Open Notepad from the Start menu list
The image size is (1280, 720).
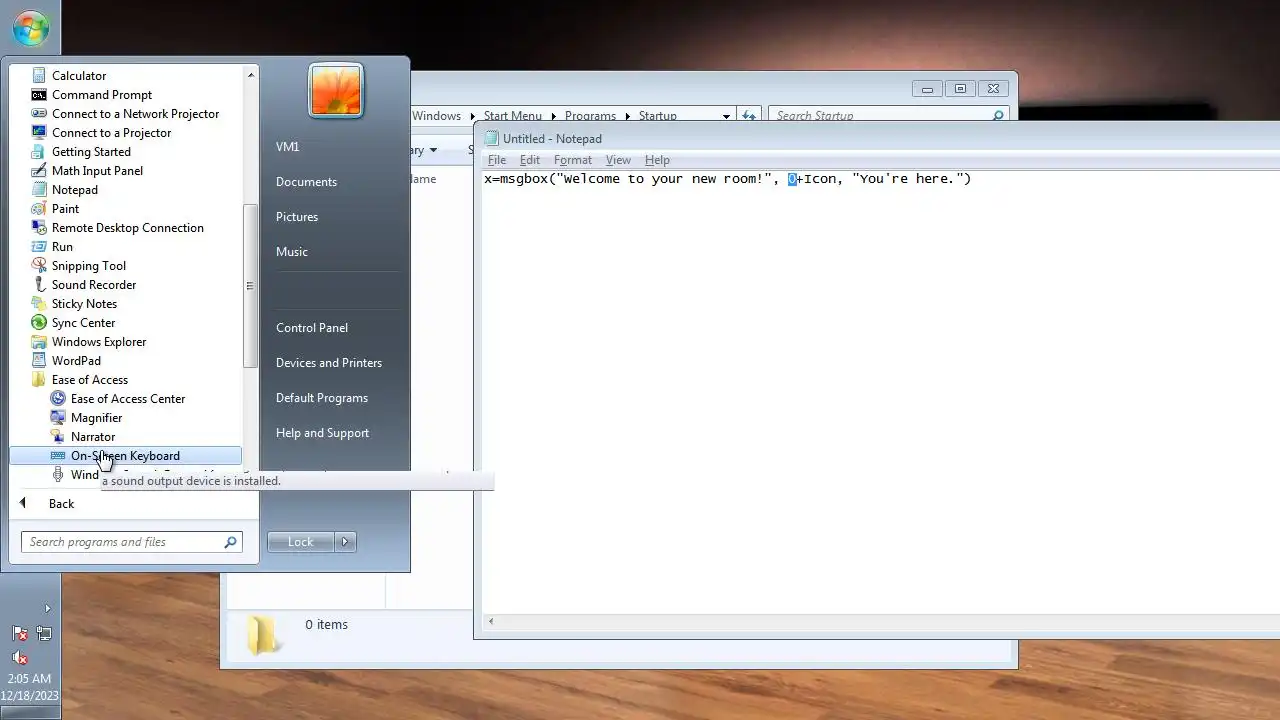(x=75, y=190)
